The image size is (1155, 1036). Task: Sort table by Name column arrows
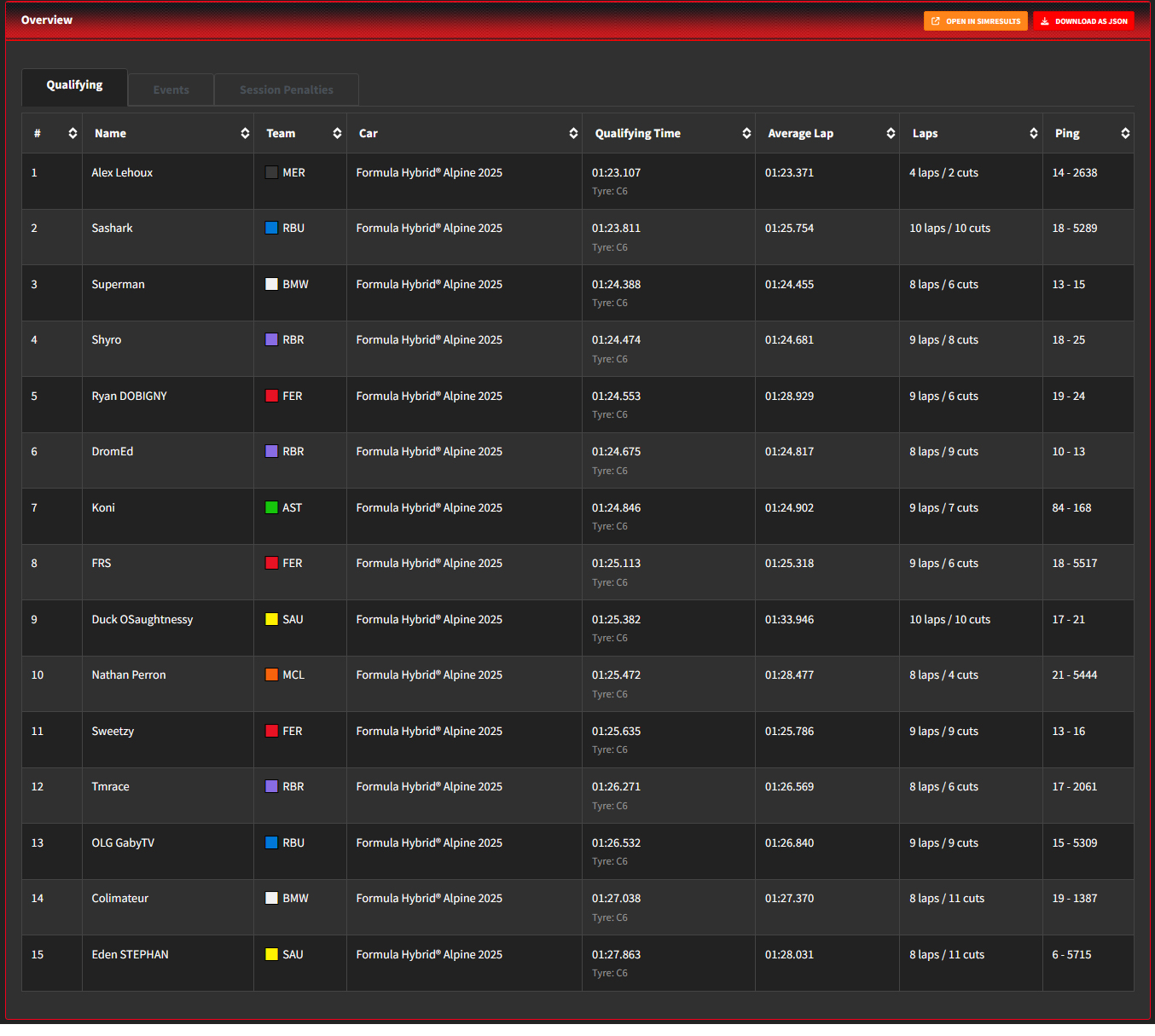(x=245, y=134)
